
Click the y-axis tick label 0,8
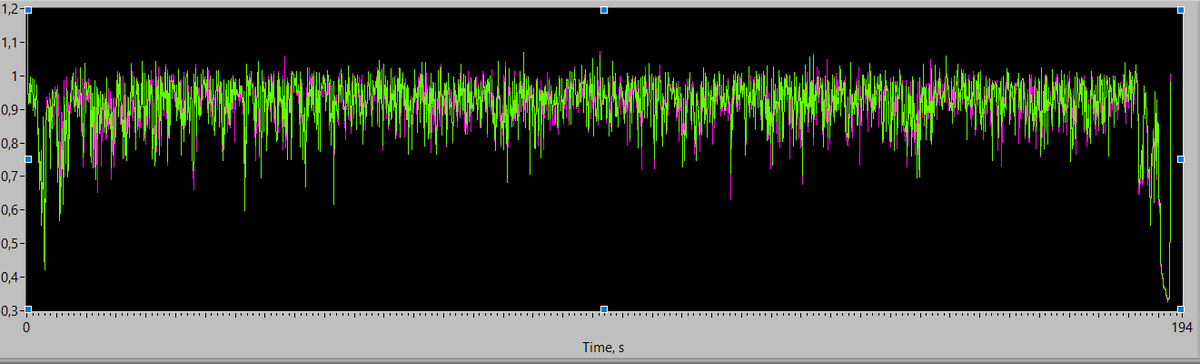tap(12, 143)
